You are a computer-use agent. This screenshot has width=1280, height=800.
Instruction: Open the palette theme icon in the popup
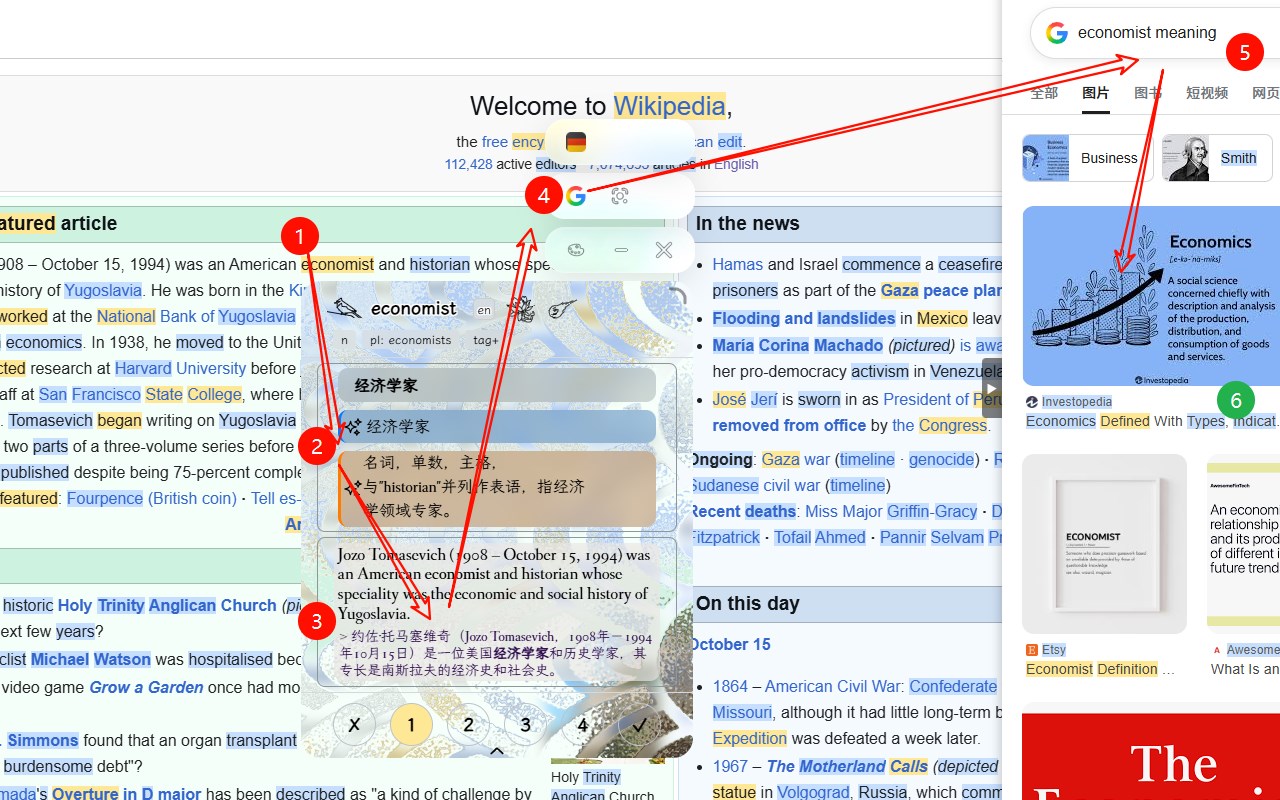[576, 250]
